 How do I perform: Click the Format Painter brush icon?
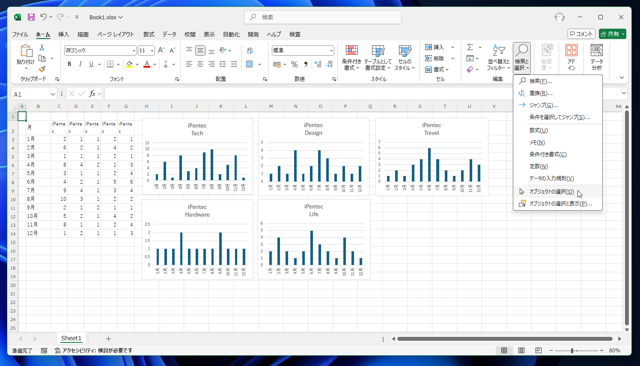pyautogui.click(x=42, y=69)
